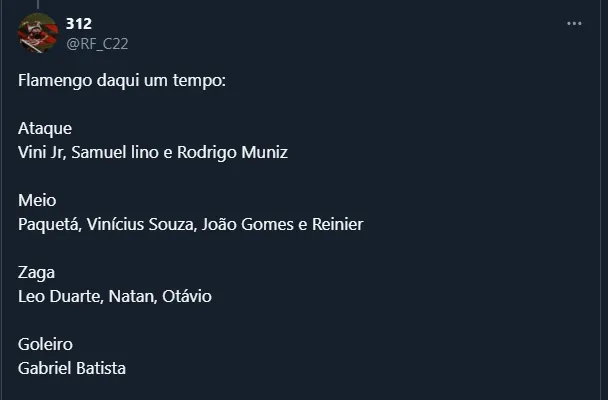Open the profile via display name 312
This screenshot has height=400, width=608.
tap(79, 23)
